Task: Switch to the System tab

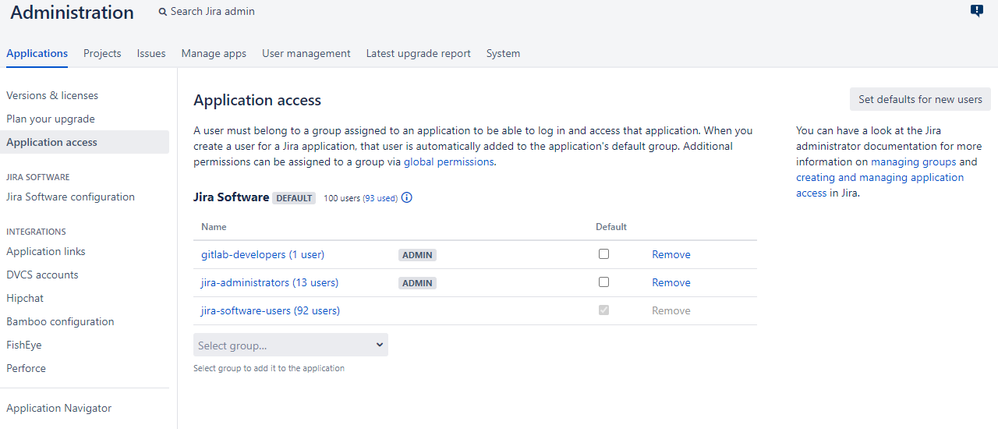Action: pyautogui.click(x=503, y=53)
